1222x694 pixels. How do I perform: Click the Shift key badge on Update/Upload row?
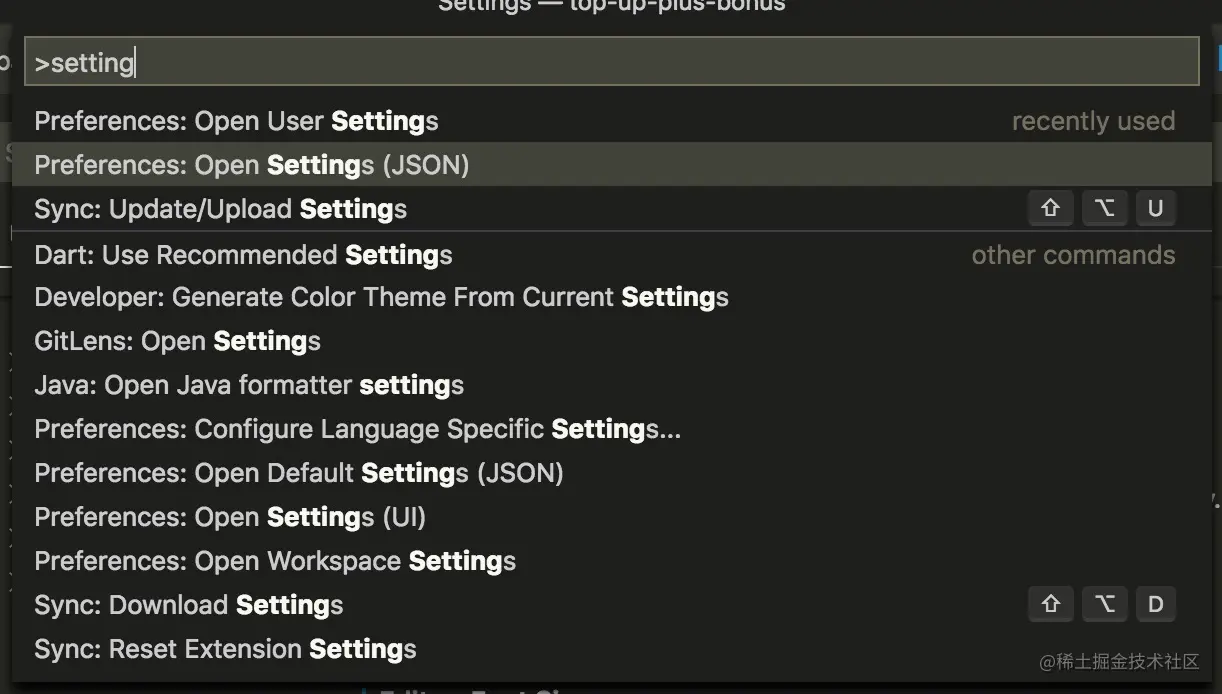pyautogui.click(x=1050, y=208)
